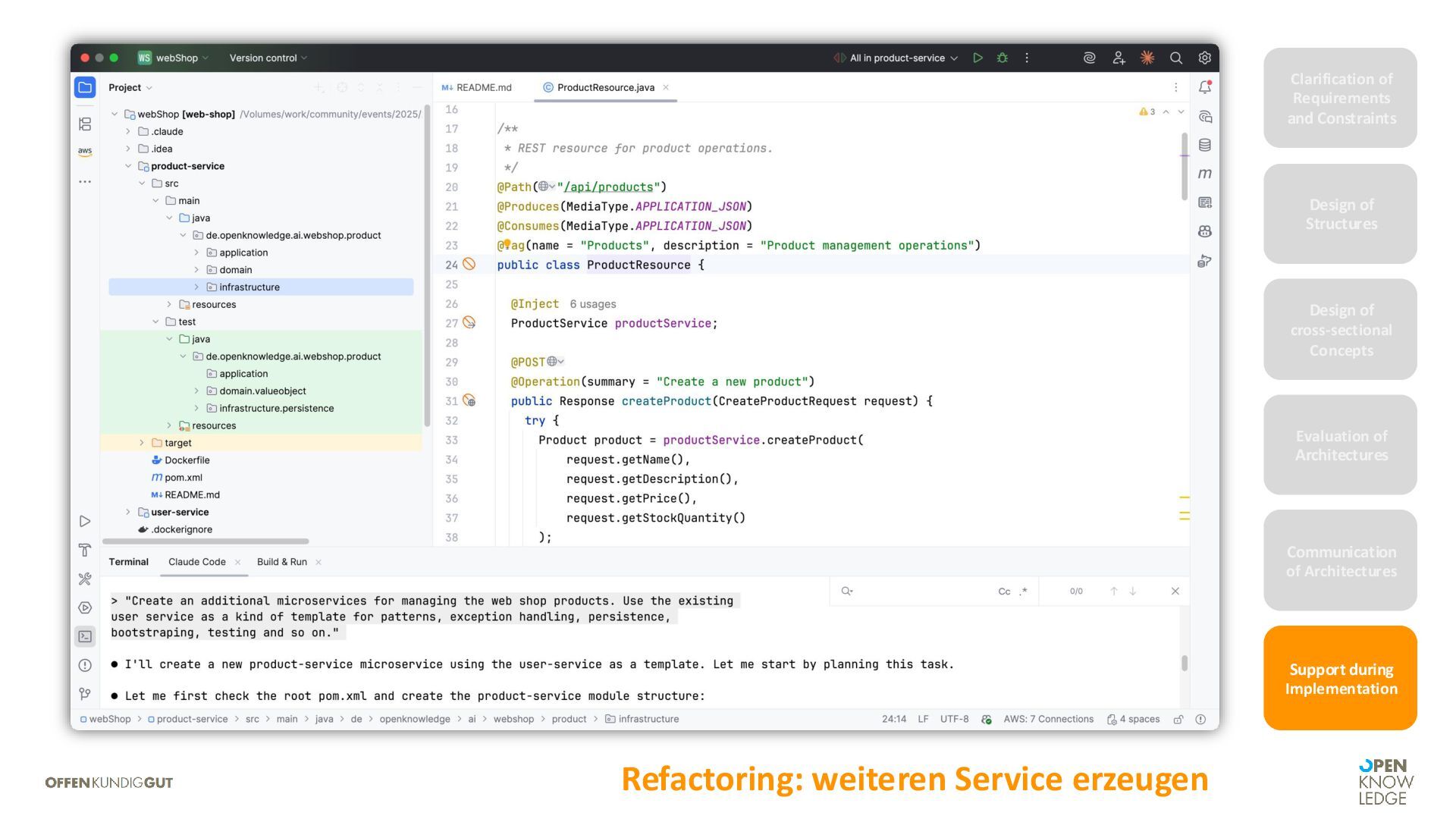Toggle read-only lock icon in status bar
This screenshot has height=819, width=1456.
[1178, 719]
